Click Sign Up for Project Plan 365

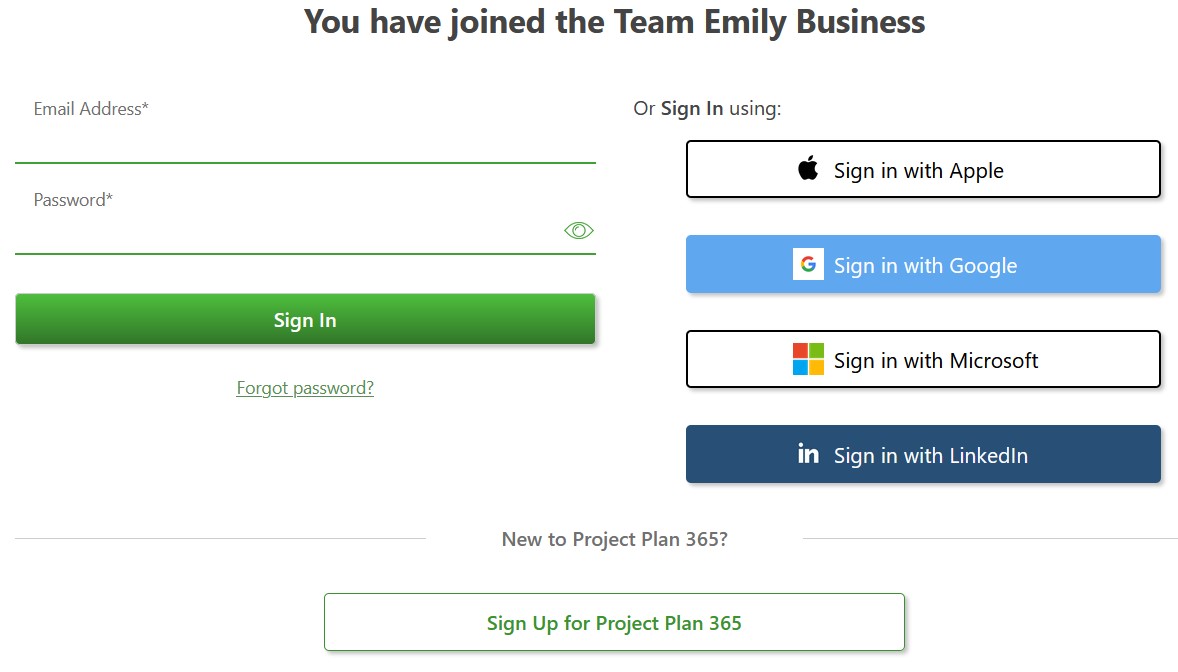(614, 622)
